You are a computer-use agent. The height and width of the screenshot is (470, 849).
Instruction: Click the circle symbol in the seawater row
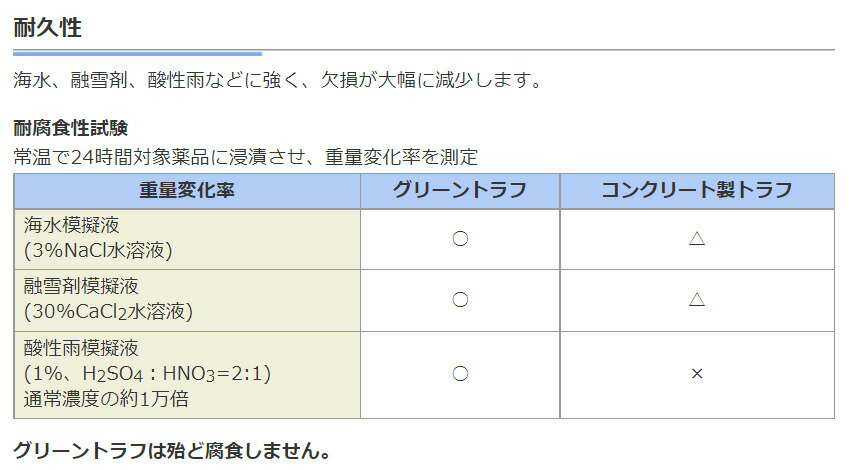coord(460,239)
